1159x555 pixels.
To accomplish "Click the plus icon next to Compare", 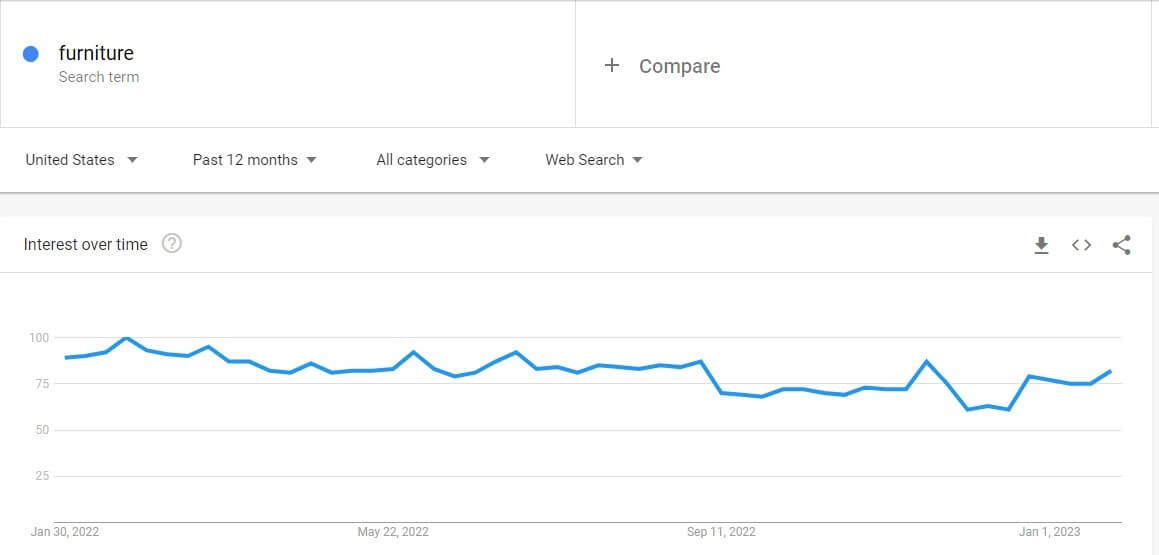I will coord(611,66).
